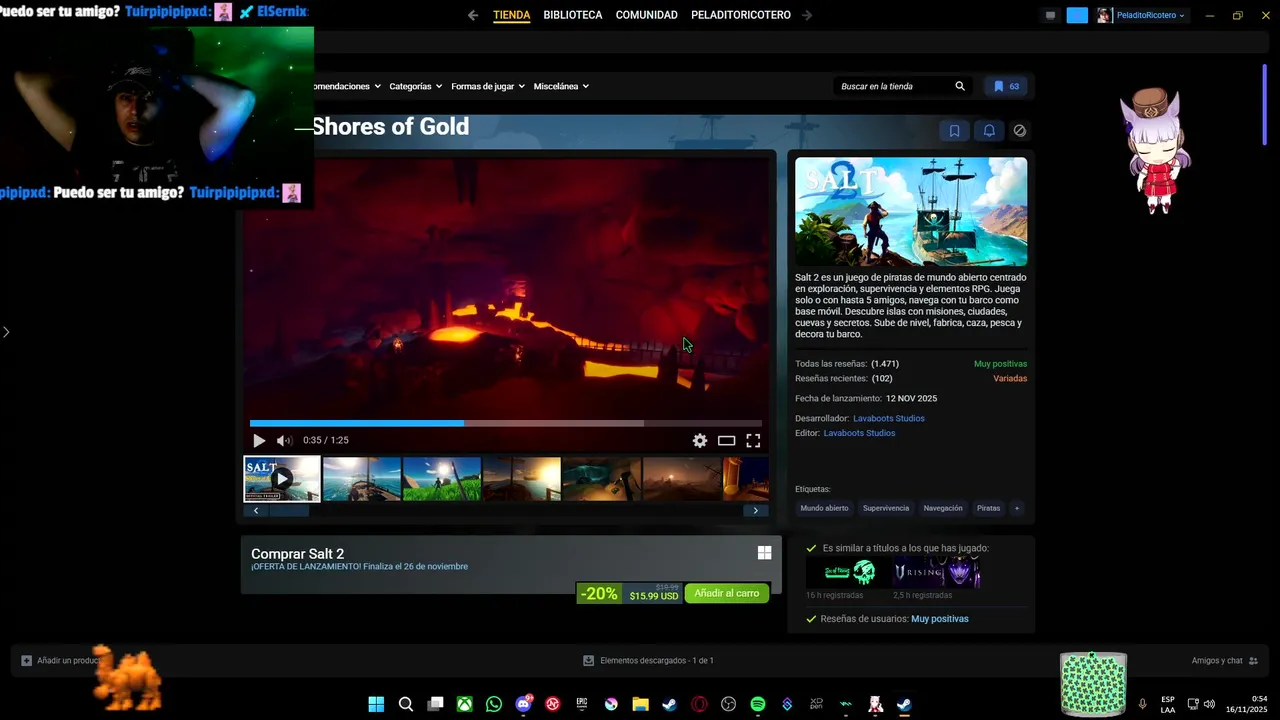Open Spotify from the taskbar
The width and height of the screenshot is (1280, 720).
[757, 704]
